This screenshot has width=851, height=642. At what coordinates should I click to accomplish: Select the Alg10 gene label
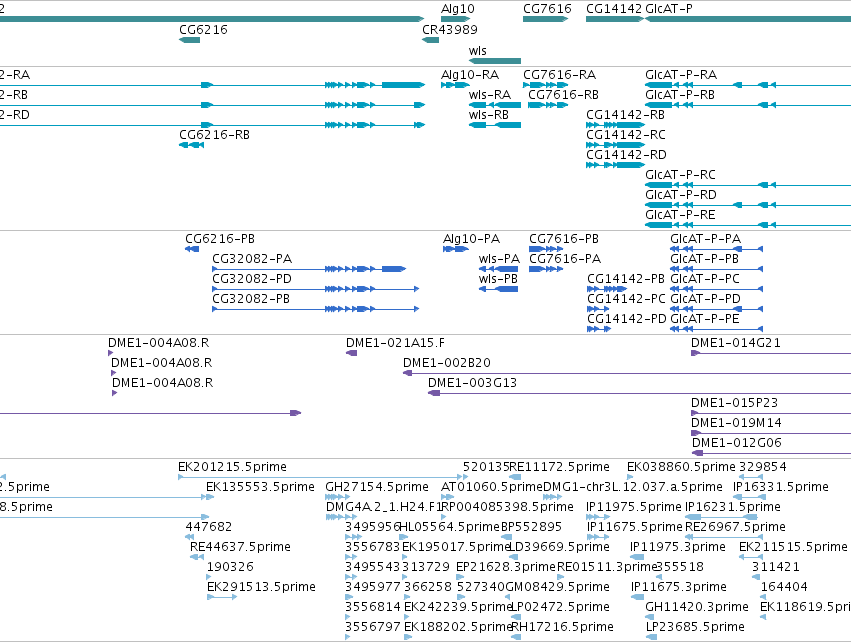pos(458,9)
